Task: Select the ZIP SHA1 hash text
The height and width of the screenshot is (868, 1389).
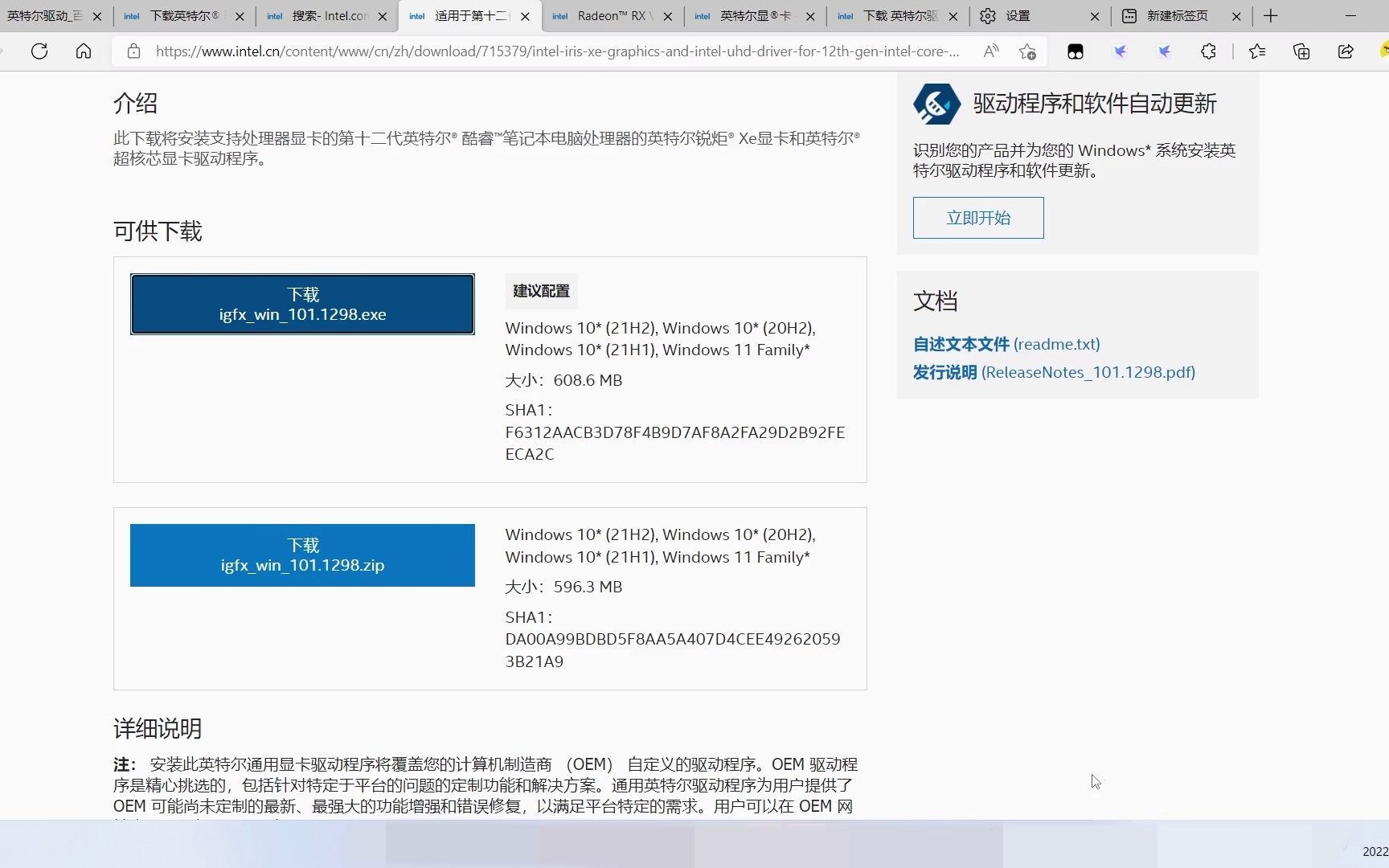Action: [x=673, y=650]
